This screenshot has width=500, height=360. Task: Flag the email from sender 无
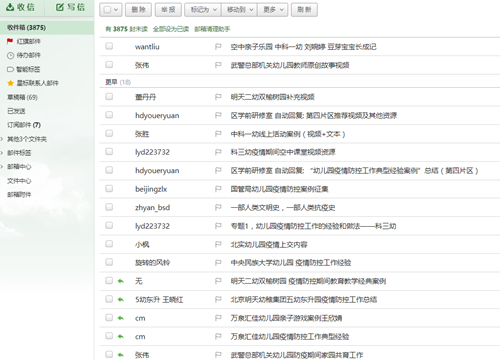click(218, 281)
